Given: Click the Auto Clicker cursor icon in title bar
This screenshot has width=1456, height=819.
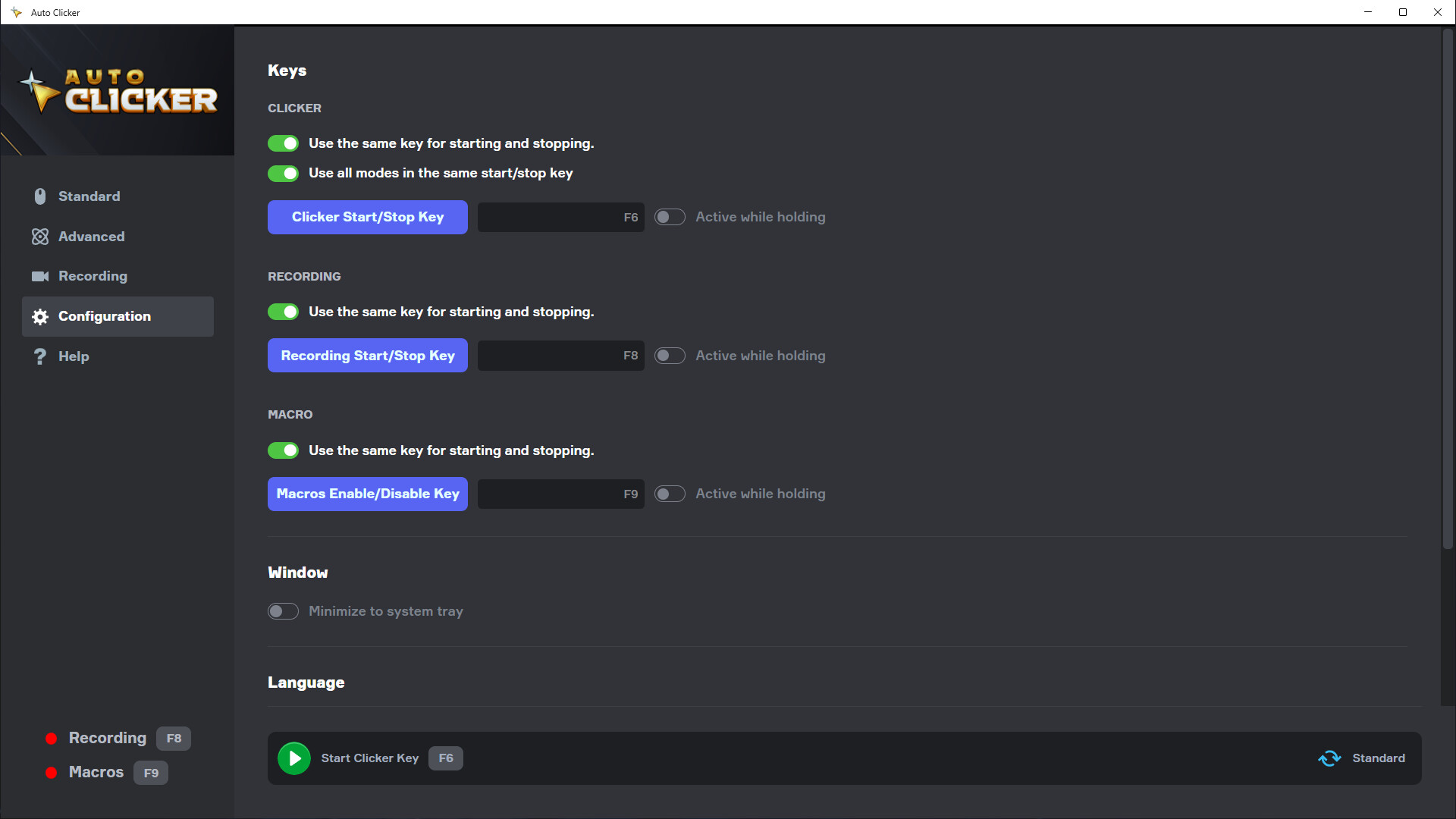Looking at the screenshot, I should (x=14, y=12).
